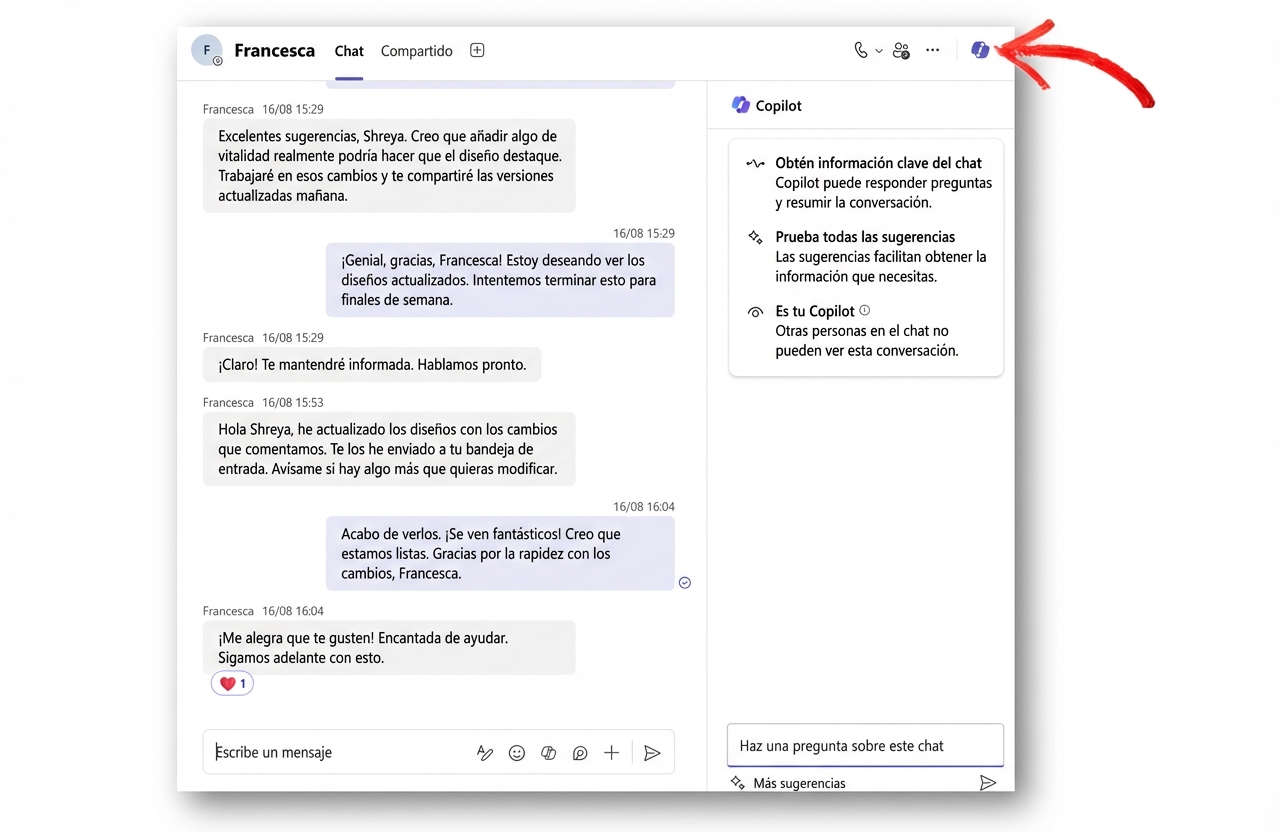Click the Copilot question input field

865,745
